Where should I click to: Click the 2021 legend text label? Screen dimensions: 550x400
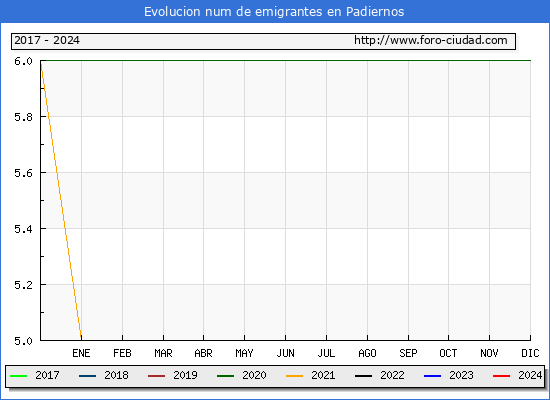pyautogui.click(x=323, y=375)
